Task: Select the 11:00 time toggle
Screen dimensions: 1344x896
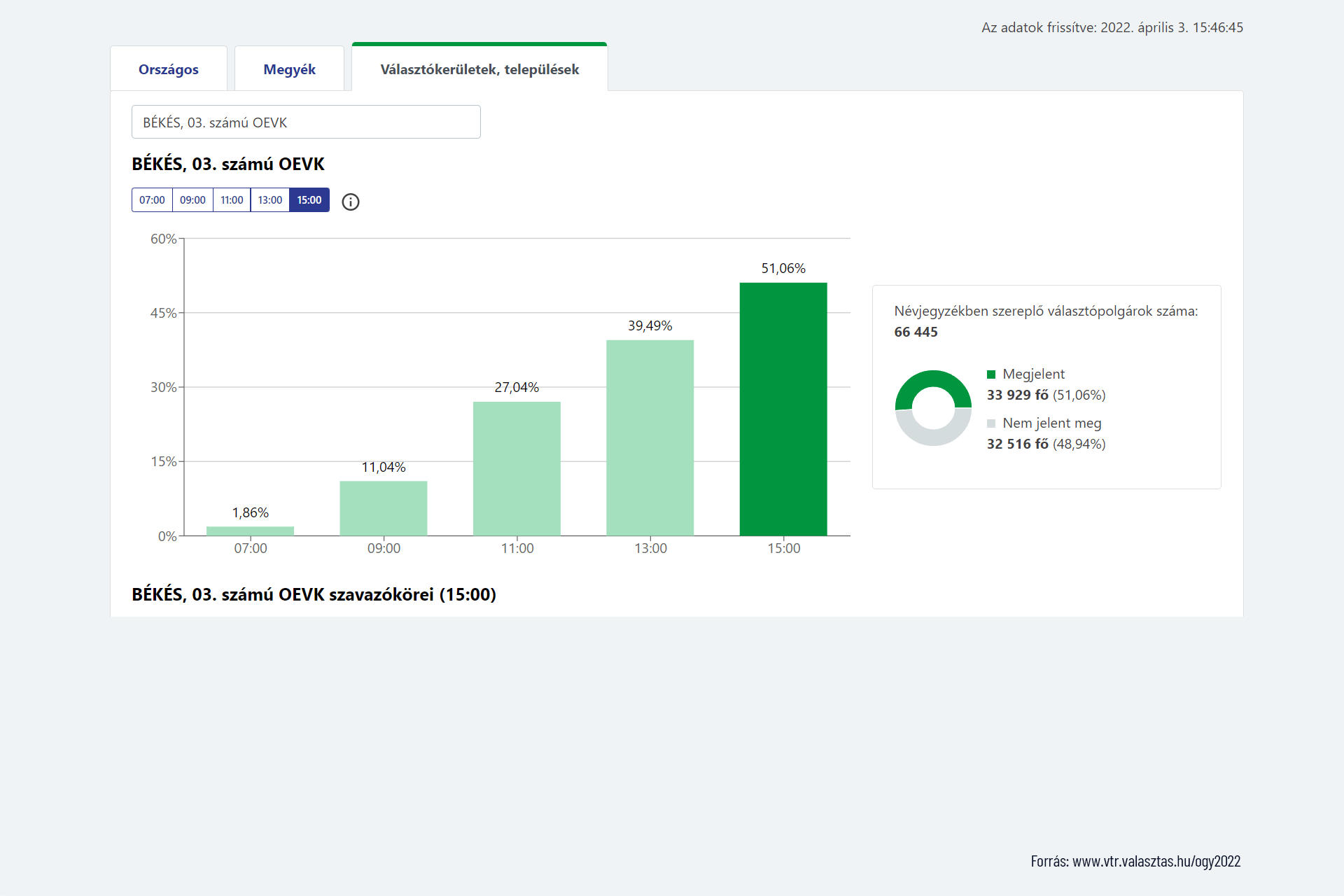Action: 232,200
